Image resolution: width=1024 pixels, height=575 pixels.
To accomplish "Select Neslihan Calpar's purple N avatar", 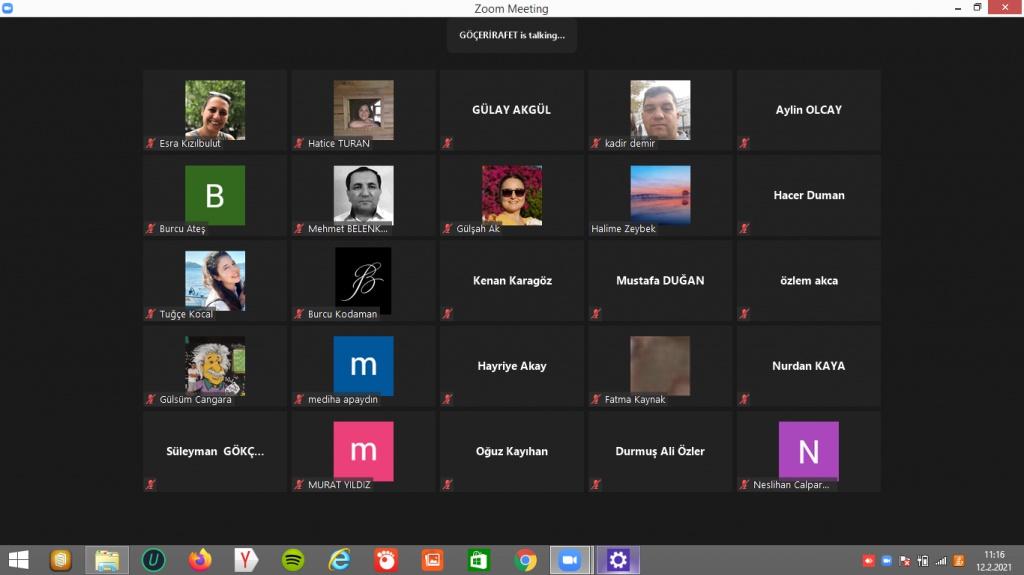I will click(x=808, y=451).
